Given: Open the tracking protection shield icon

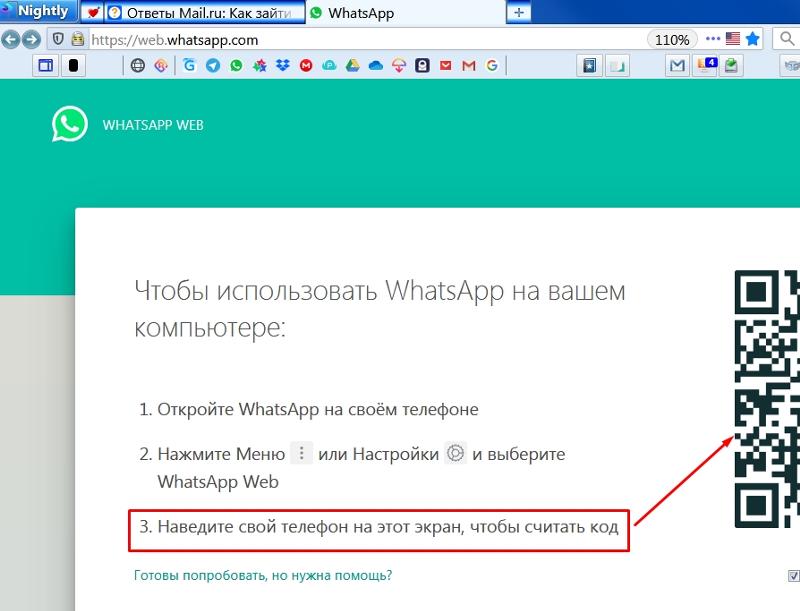Looking at the screenshot, I should coord(58,39).
